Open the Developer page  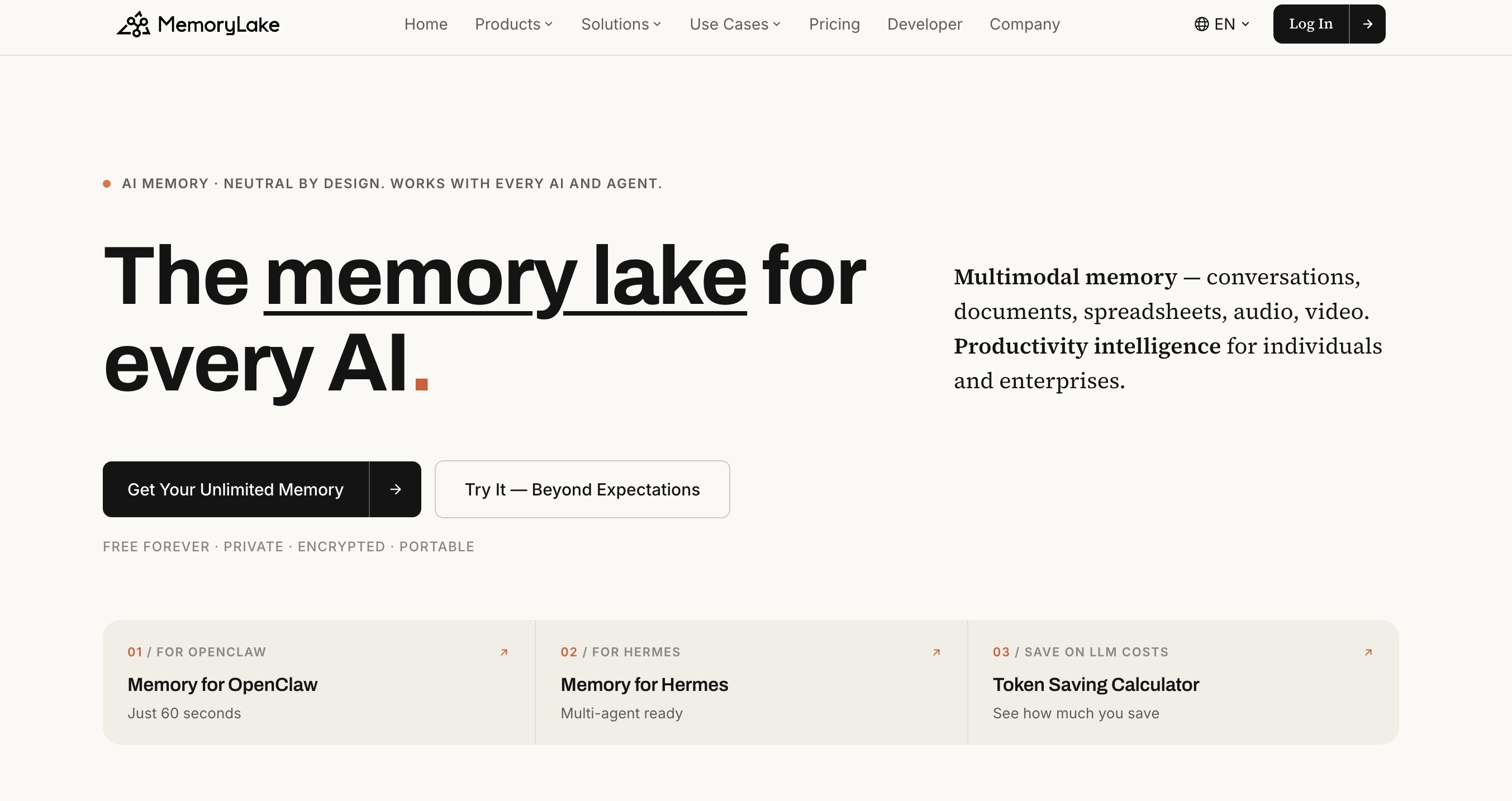point(924,24)
